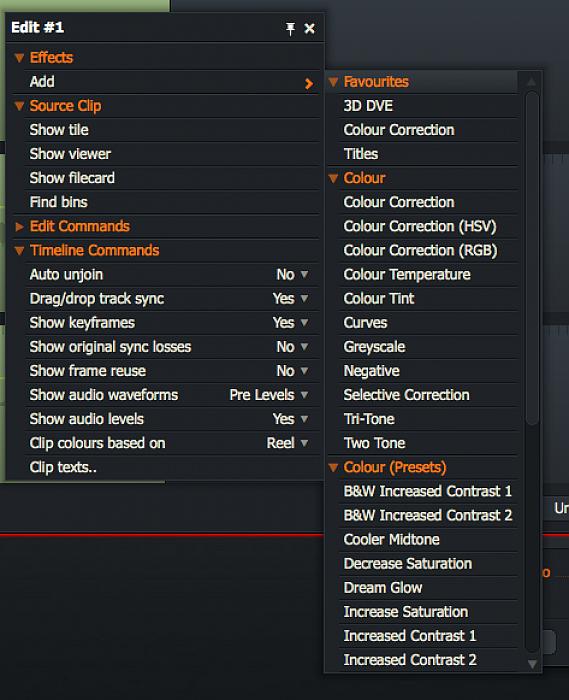The width and height of the screenshot is (569, 700).
Task: Open the Add effects submenu arrow
Action: point(309,83)
